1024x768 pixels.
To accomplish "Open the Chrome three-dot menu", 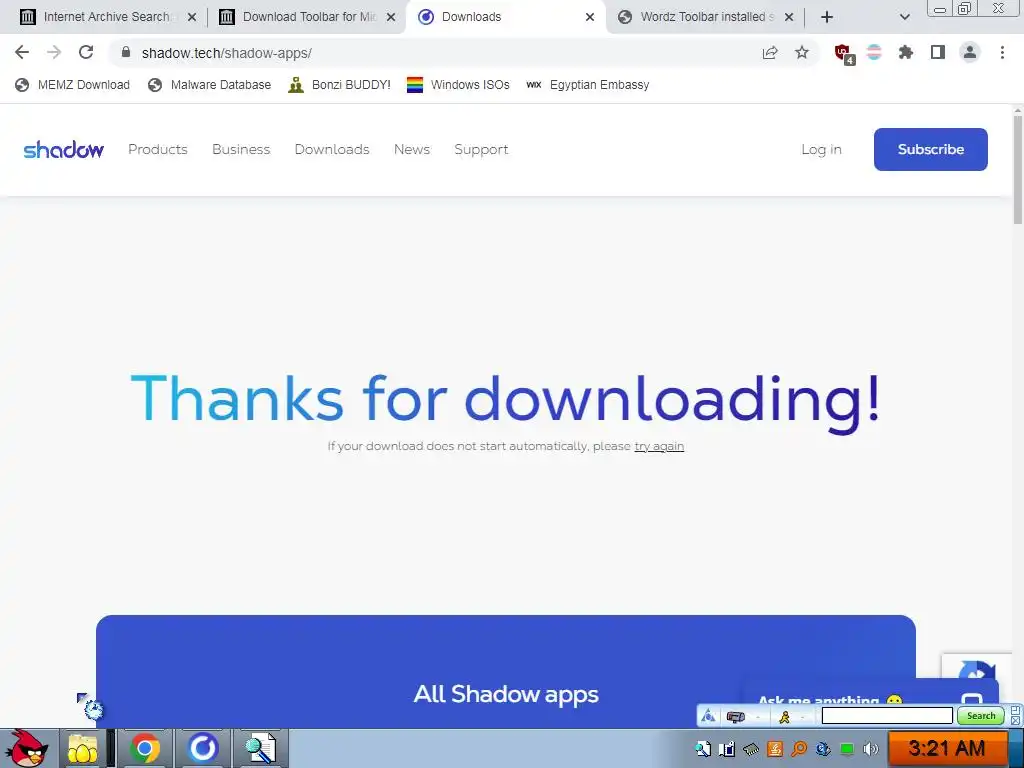I will 1002,52.
